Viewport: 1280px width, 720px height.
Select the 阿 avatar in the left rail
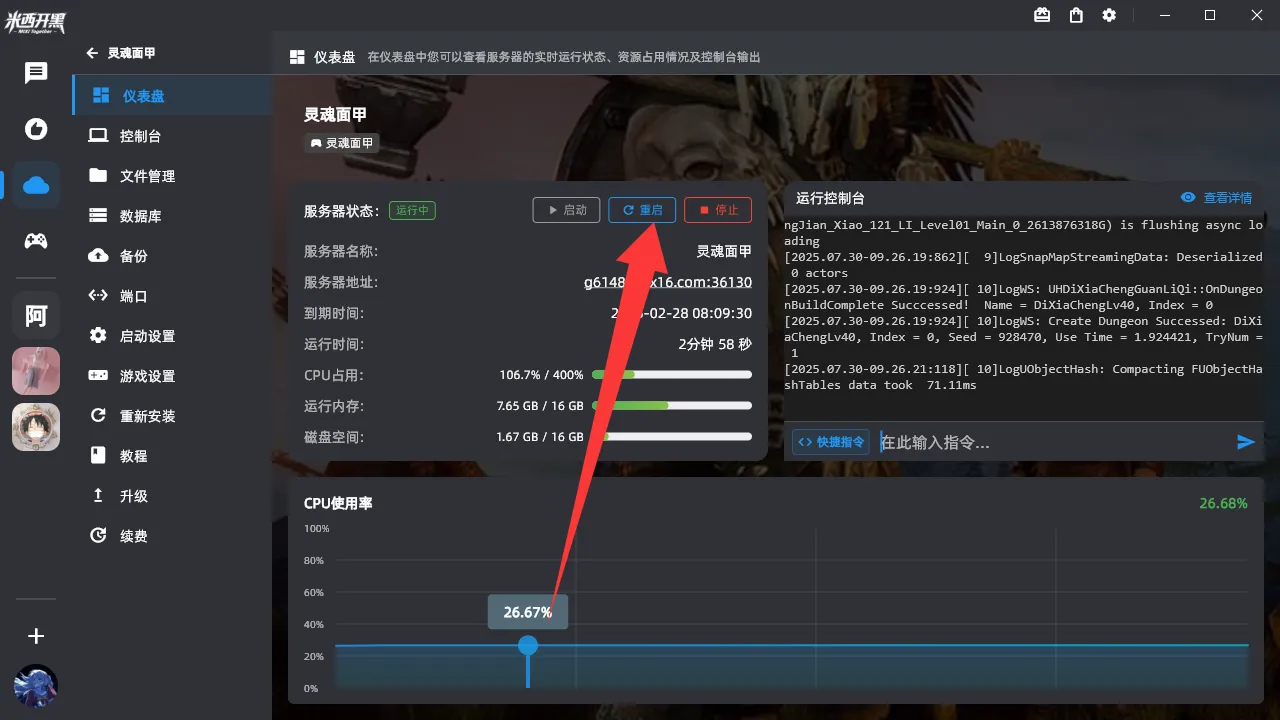coord(36,316)
